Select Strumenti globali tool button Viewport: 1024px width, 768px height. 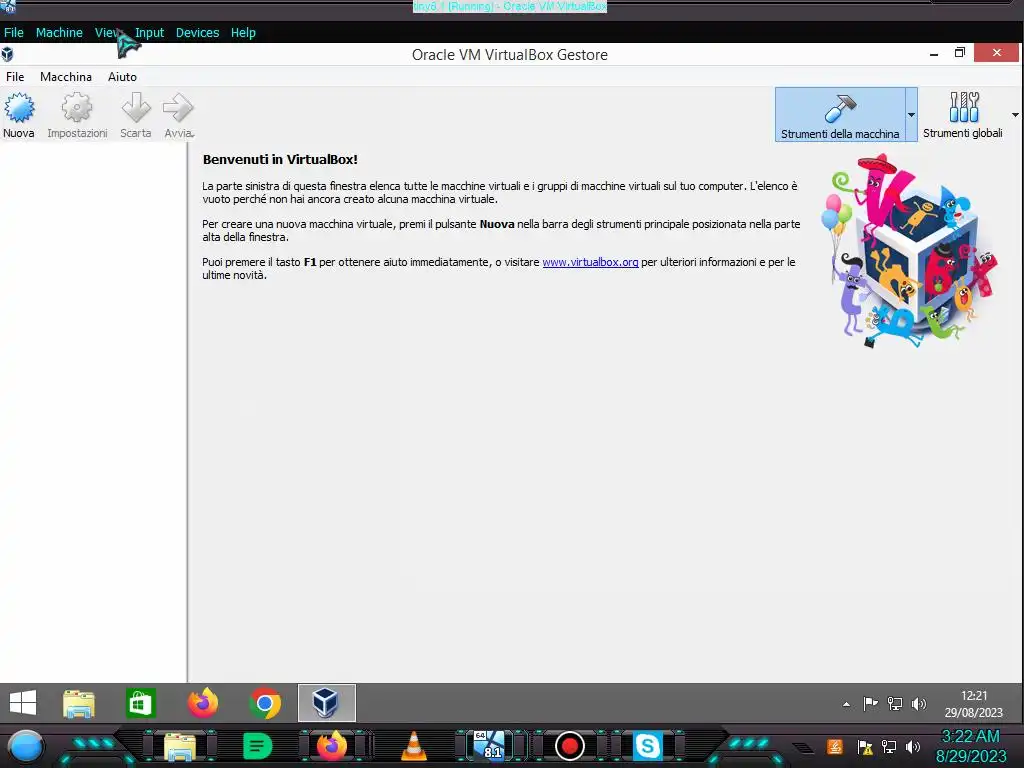tap(963, 115)
